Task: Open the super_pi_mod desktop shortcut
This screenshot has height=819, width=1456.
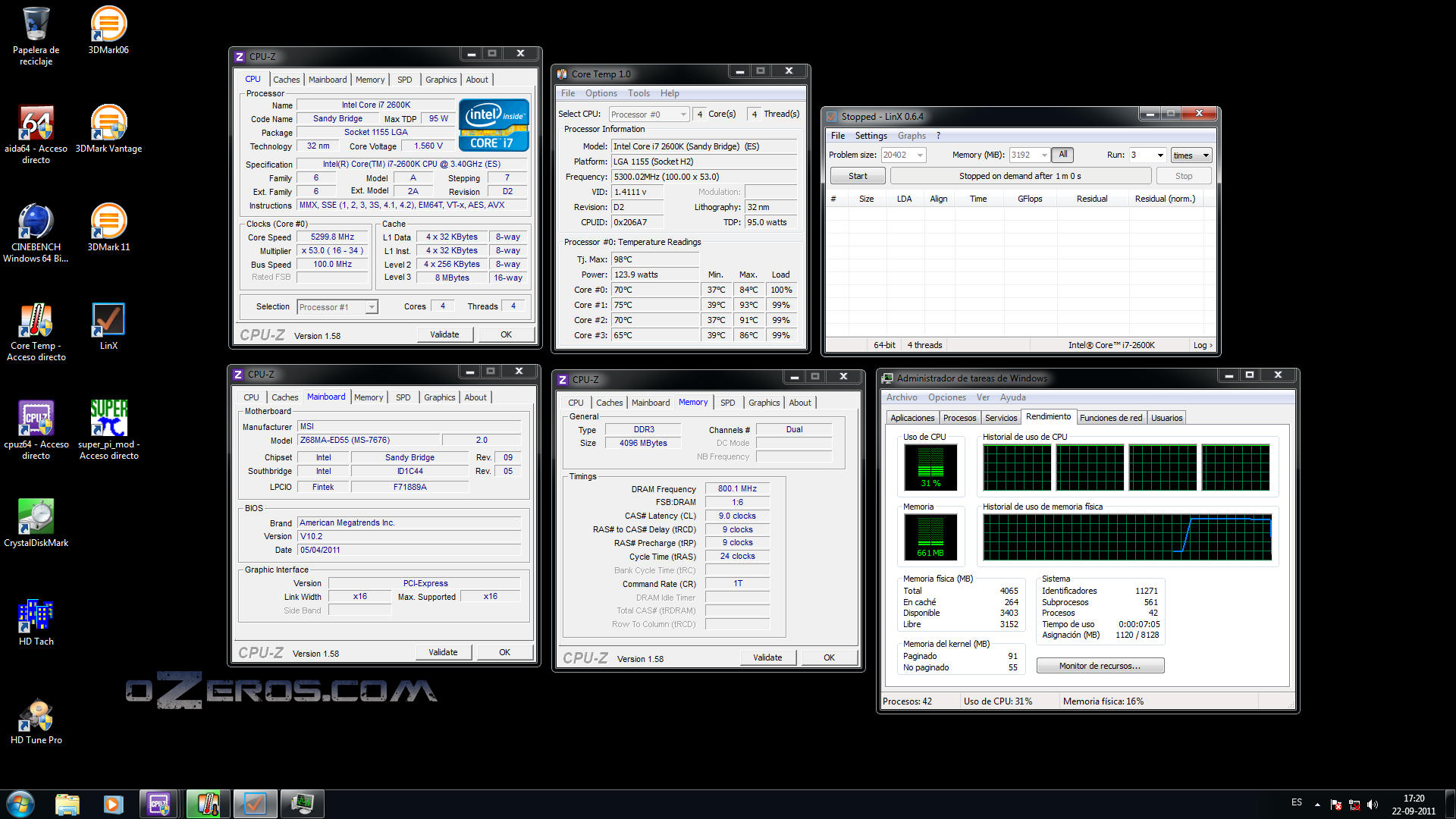Action: (x=108, y=430)
